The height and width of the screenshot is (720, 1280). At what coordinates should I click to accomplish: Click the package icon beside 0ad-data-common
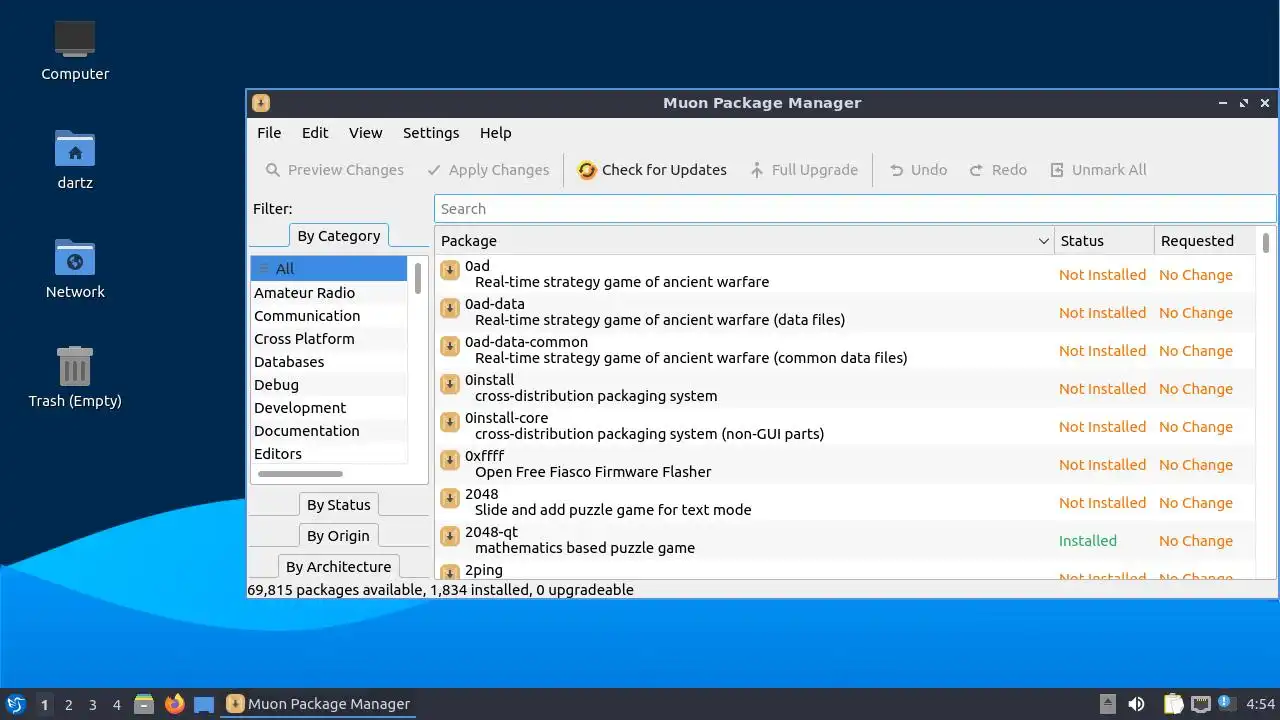click(450, 346)
